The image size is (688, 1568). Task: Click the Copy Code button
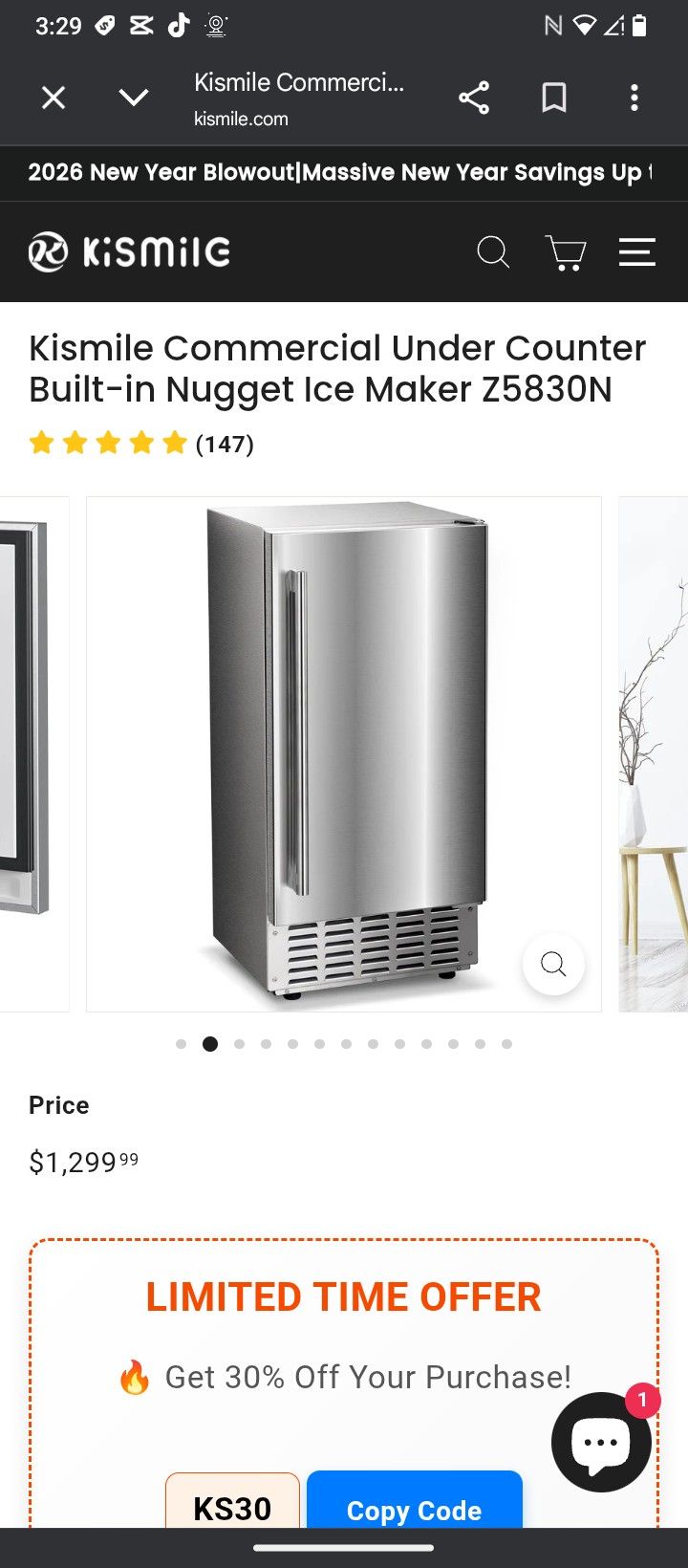click(415, 1501)
